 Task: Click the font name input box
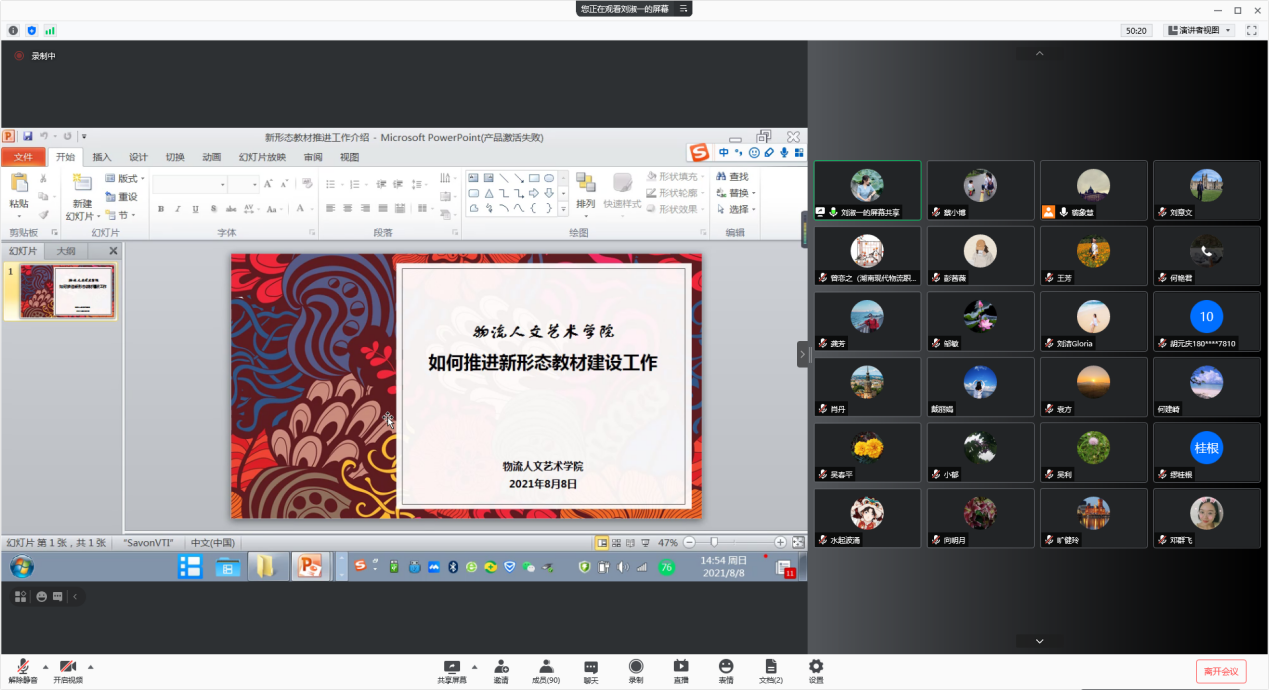[x=189, y=185]
